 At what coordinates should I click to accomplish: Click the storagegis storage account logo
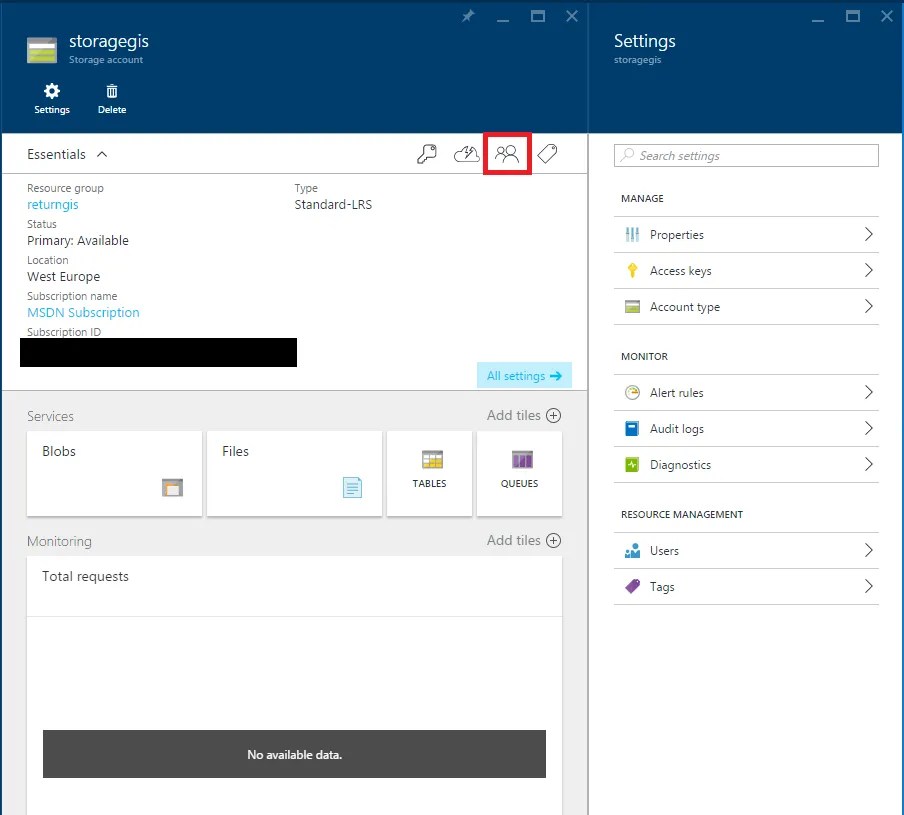click(42, 50)
